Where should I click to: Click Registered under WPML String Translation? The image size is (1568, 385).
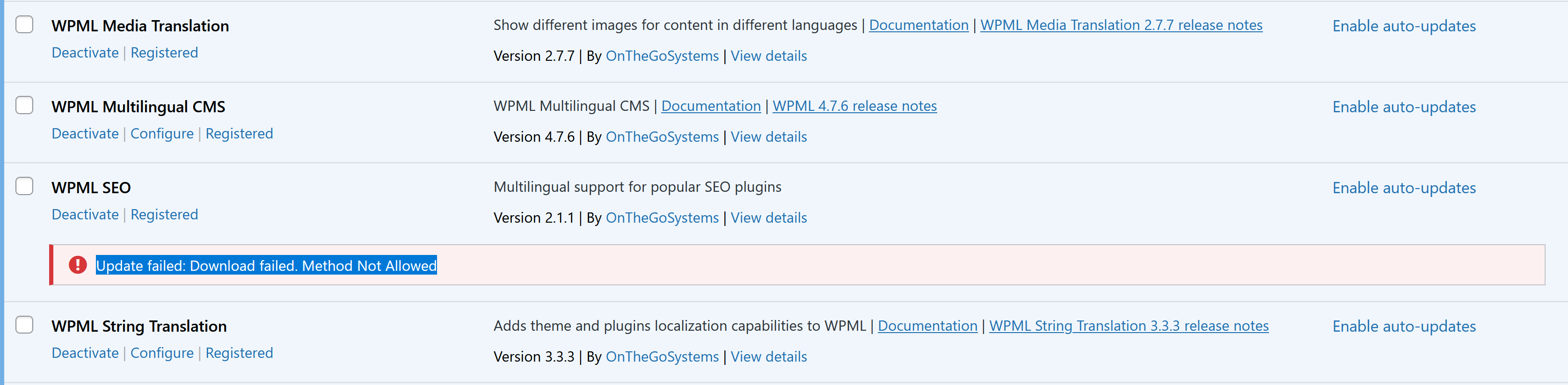239,353
